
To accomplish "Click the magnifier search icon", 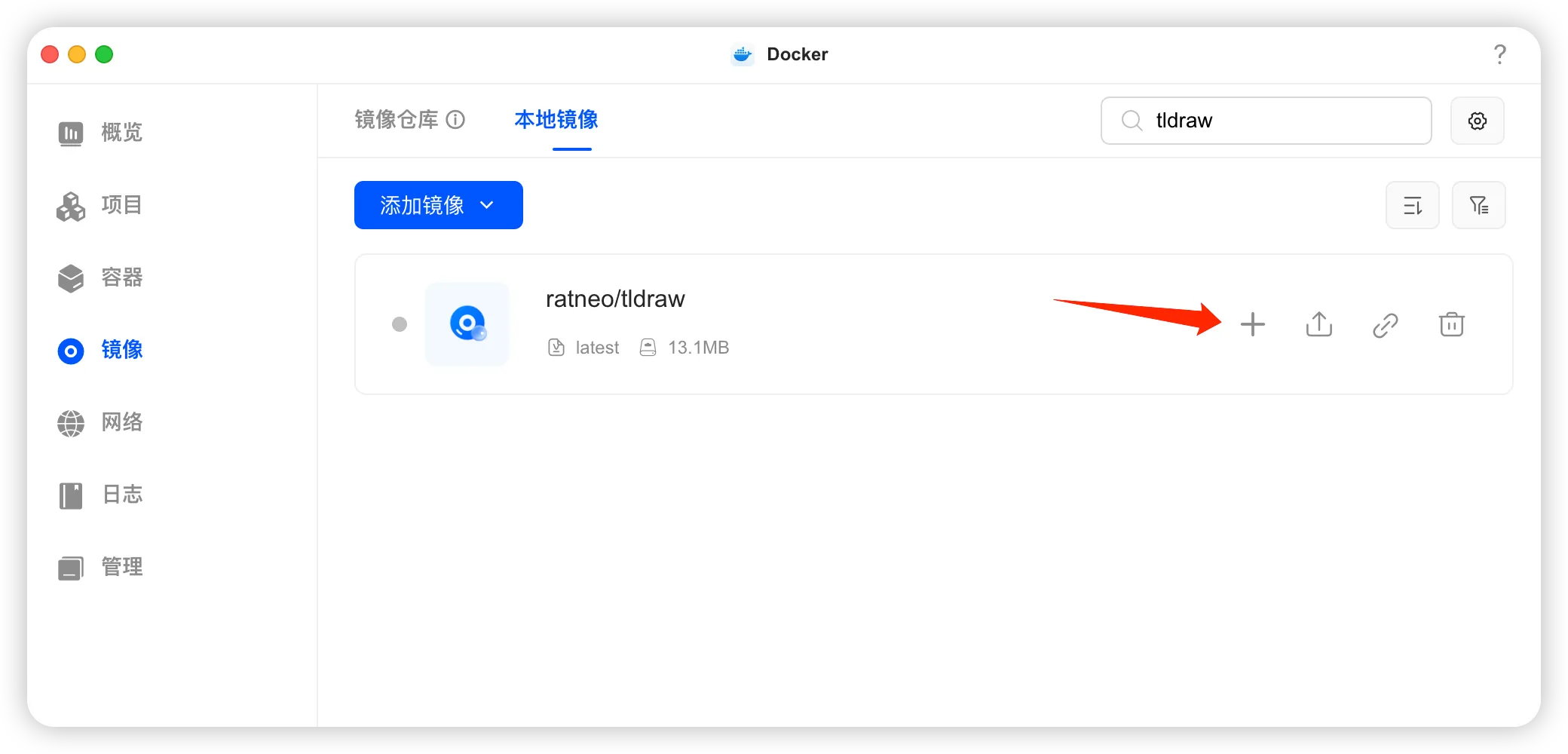I will pos(1132,121).
